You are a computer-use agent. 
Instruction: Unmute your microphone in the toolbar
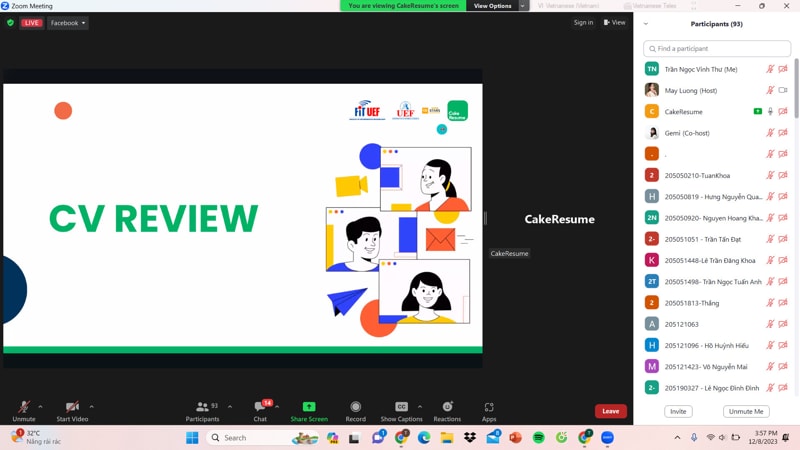[x=23, y=408]
